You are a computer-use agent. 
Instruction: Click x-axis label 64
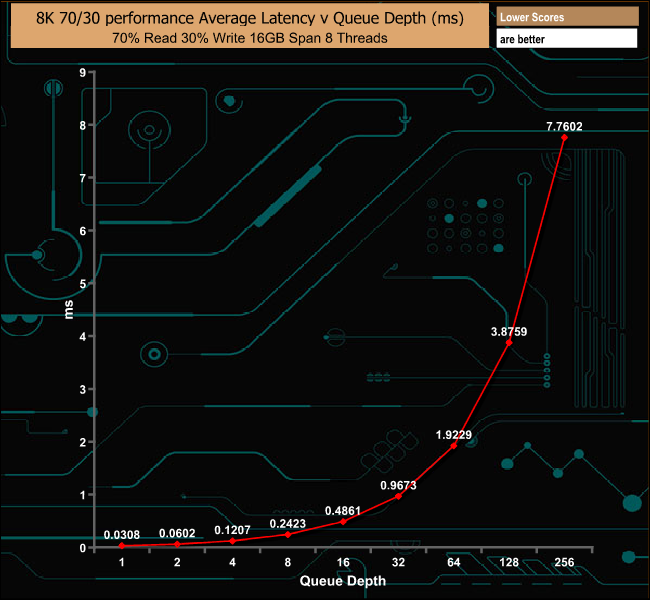pos(454,562)
